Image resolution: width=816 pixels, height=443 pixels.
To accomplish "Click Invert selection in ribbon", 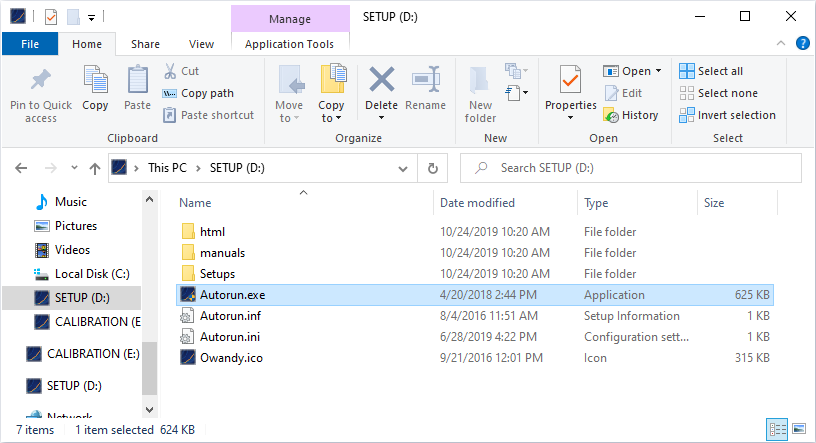I will point(727,115).
